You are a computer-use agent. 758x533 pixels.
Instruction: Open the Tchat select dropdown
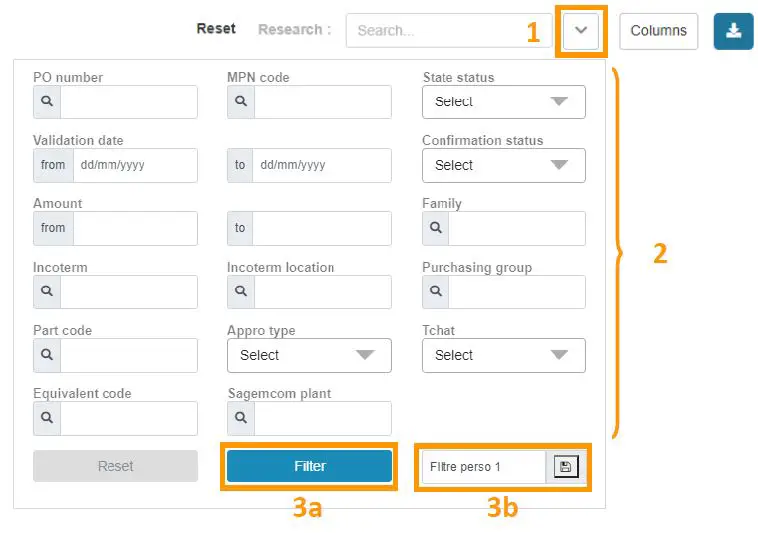503,355
